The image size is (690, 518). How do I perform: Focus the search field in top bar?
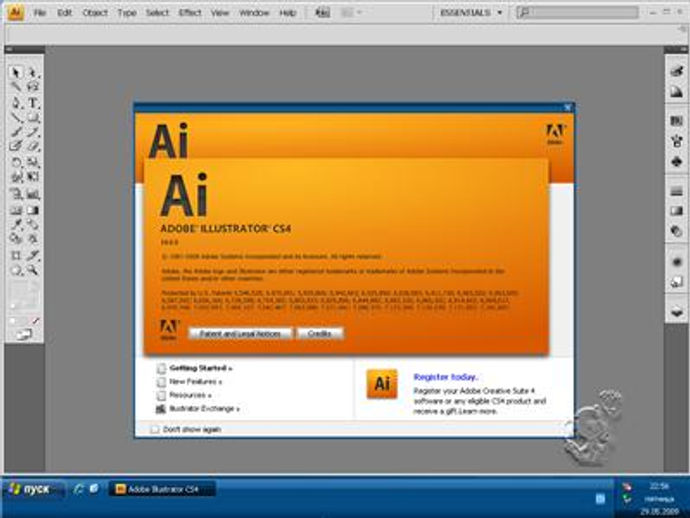[577, 13]
